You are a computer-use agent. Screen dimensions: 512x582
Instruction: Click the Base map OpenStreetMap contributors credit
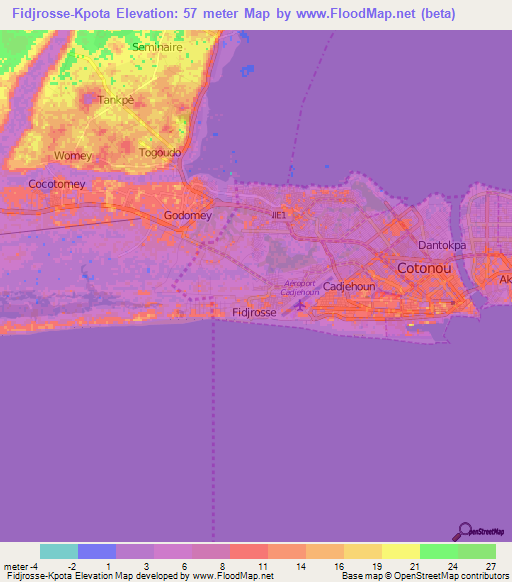[425, 576]
